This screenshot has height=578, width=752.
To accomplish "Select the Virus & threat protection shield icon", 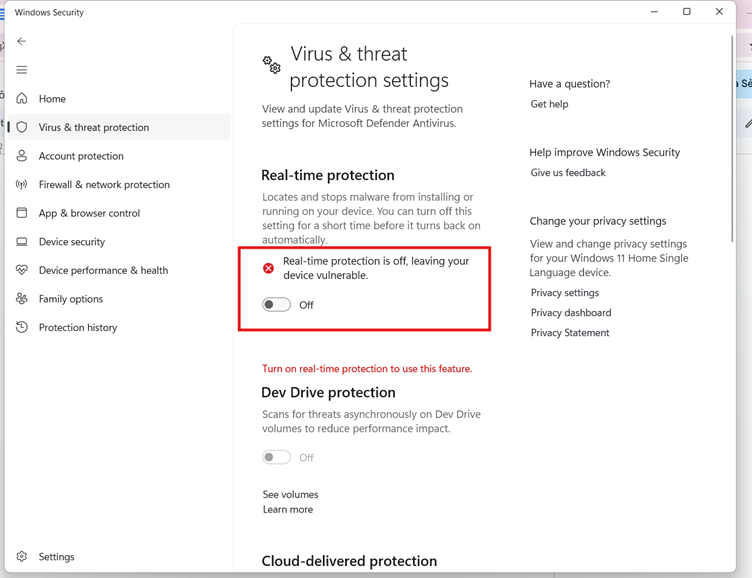I will pyautogui.click(x=22, y=127).
